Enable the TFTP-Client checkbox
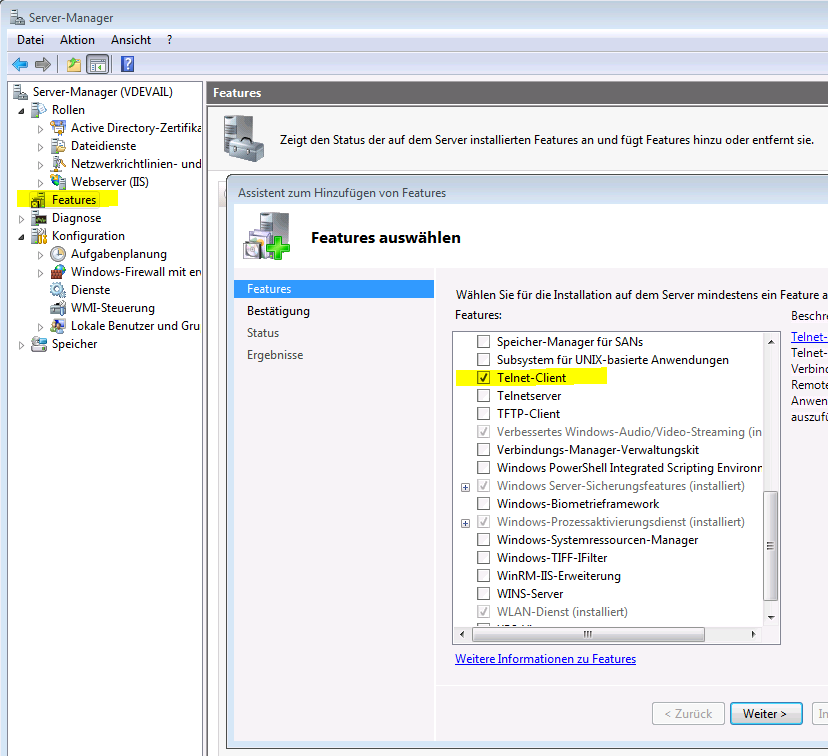The height and width of the screenshot is (756, 828). pos(483,413)
